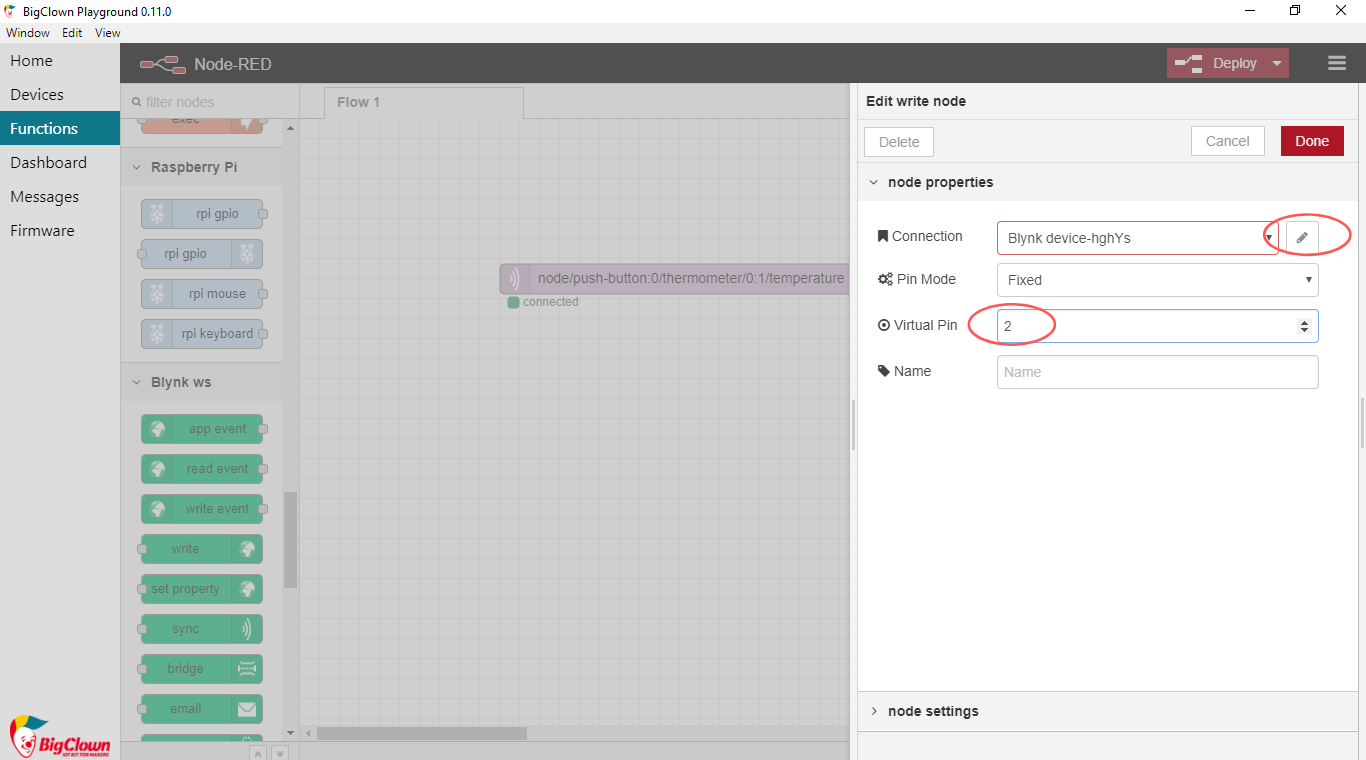Image resolution: width=1366 pixels, height=760 pixels.
Task: Open the Pin Mode dropdown
Action: (x=1158, y=280)
